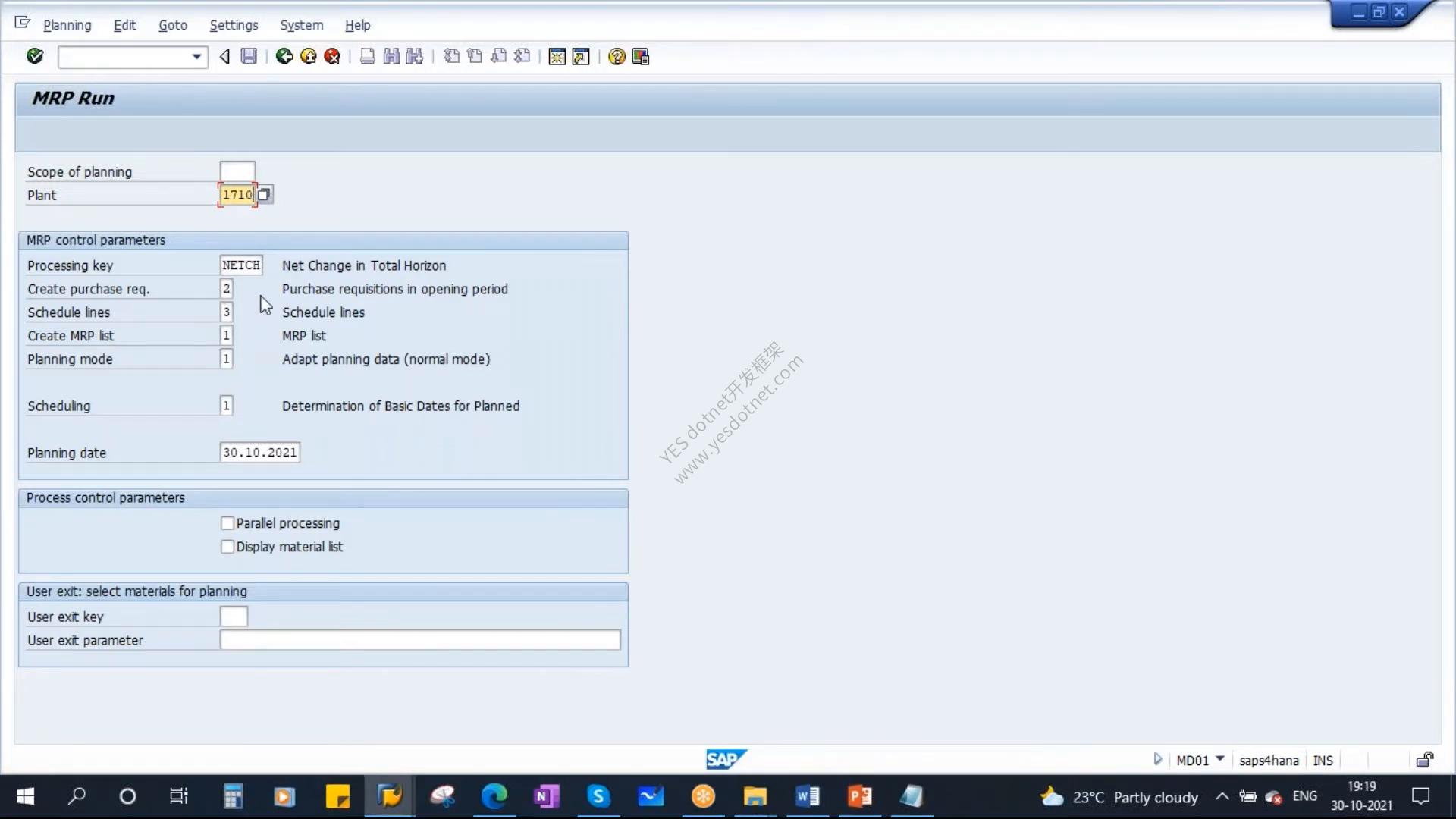Click the 23°C Partly cloudy weather widget
This screenshot has height=819, width=1456.
coord(1119,797)
